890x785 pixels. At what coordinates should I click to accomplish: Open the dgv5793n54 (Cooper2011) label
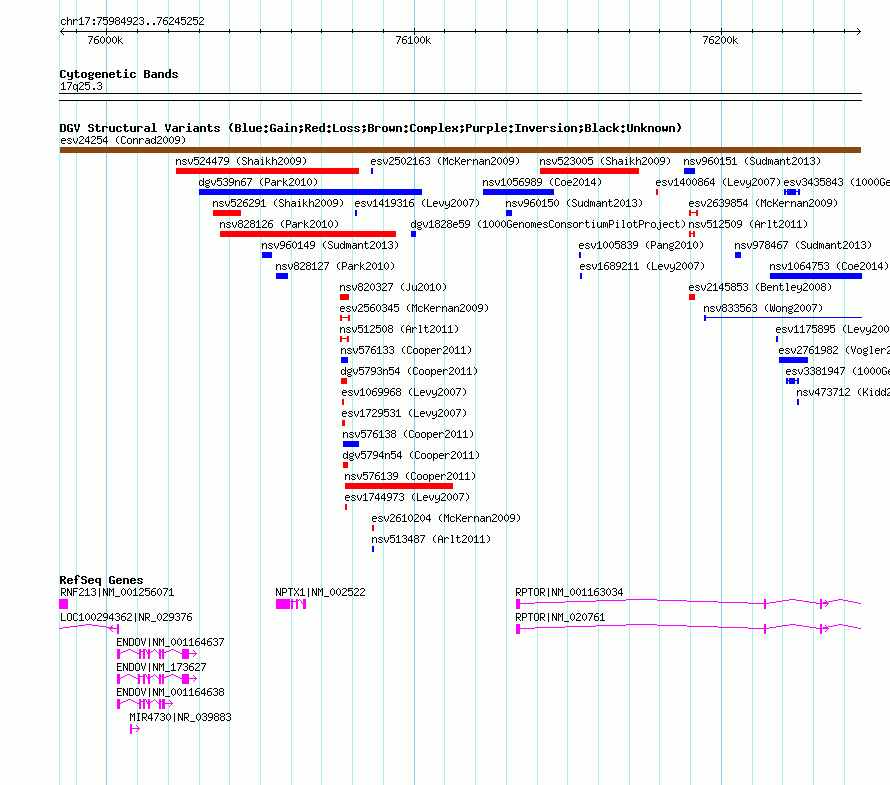tap(409, 371)
